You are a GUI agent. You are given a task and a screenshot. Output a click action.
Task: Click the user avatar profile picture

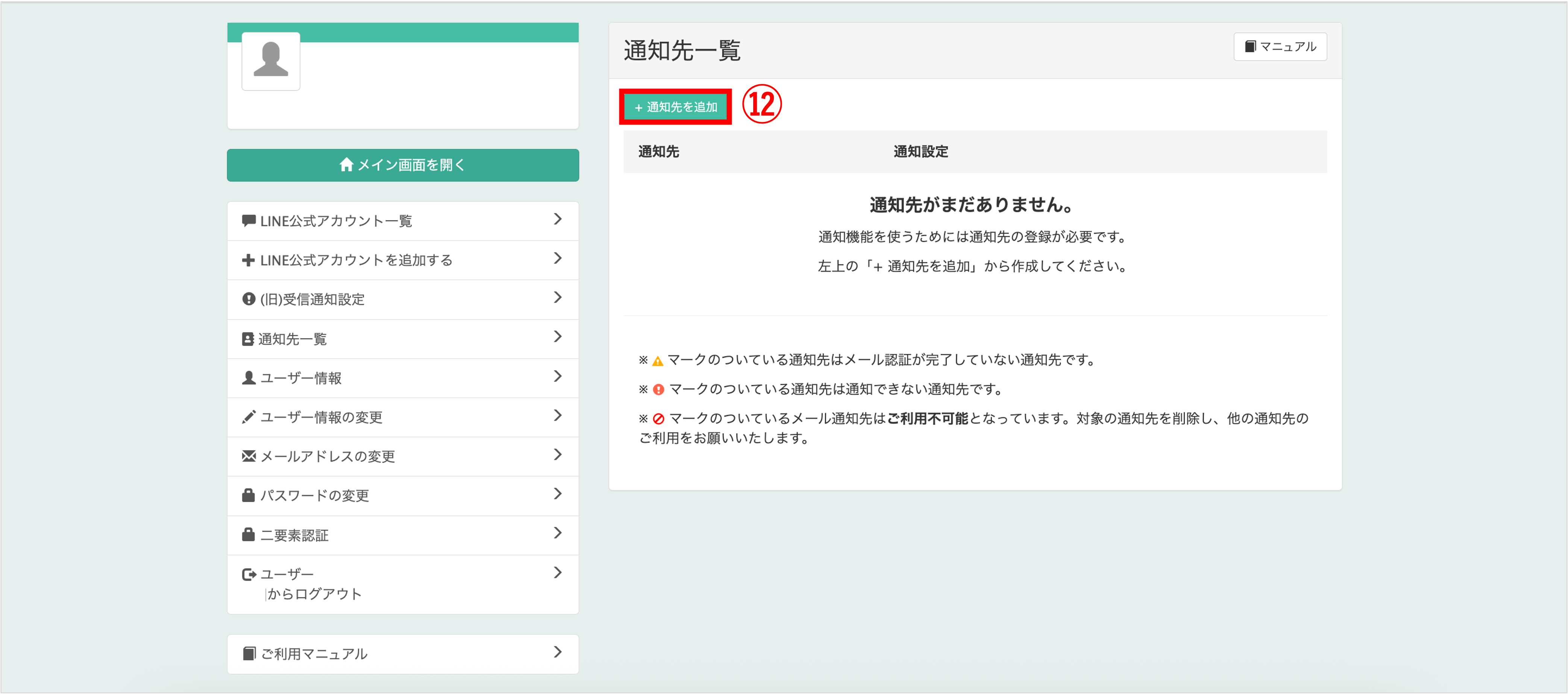[271, 61]
